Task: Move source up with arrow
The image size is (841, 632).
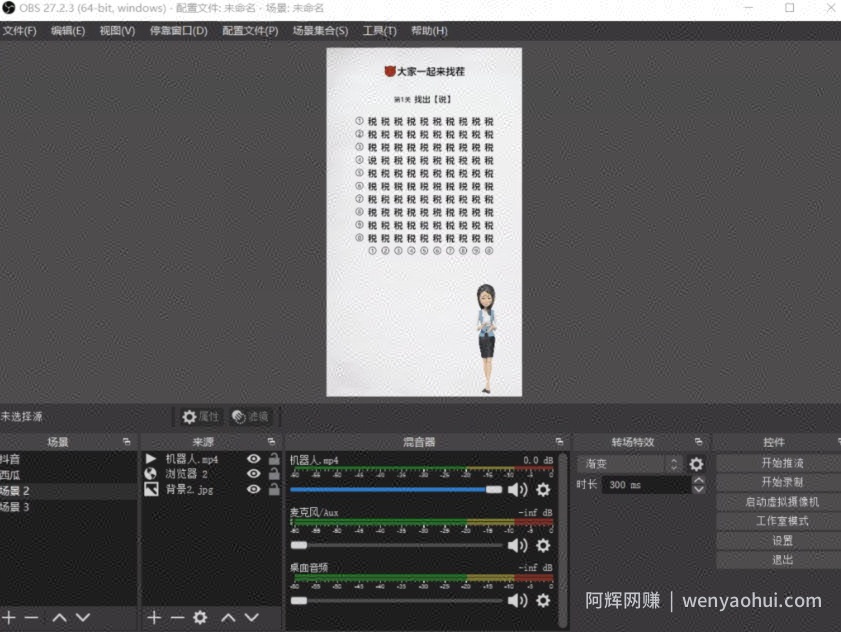Action: [228, 618]
